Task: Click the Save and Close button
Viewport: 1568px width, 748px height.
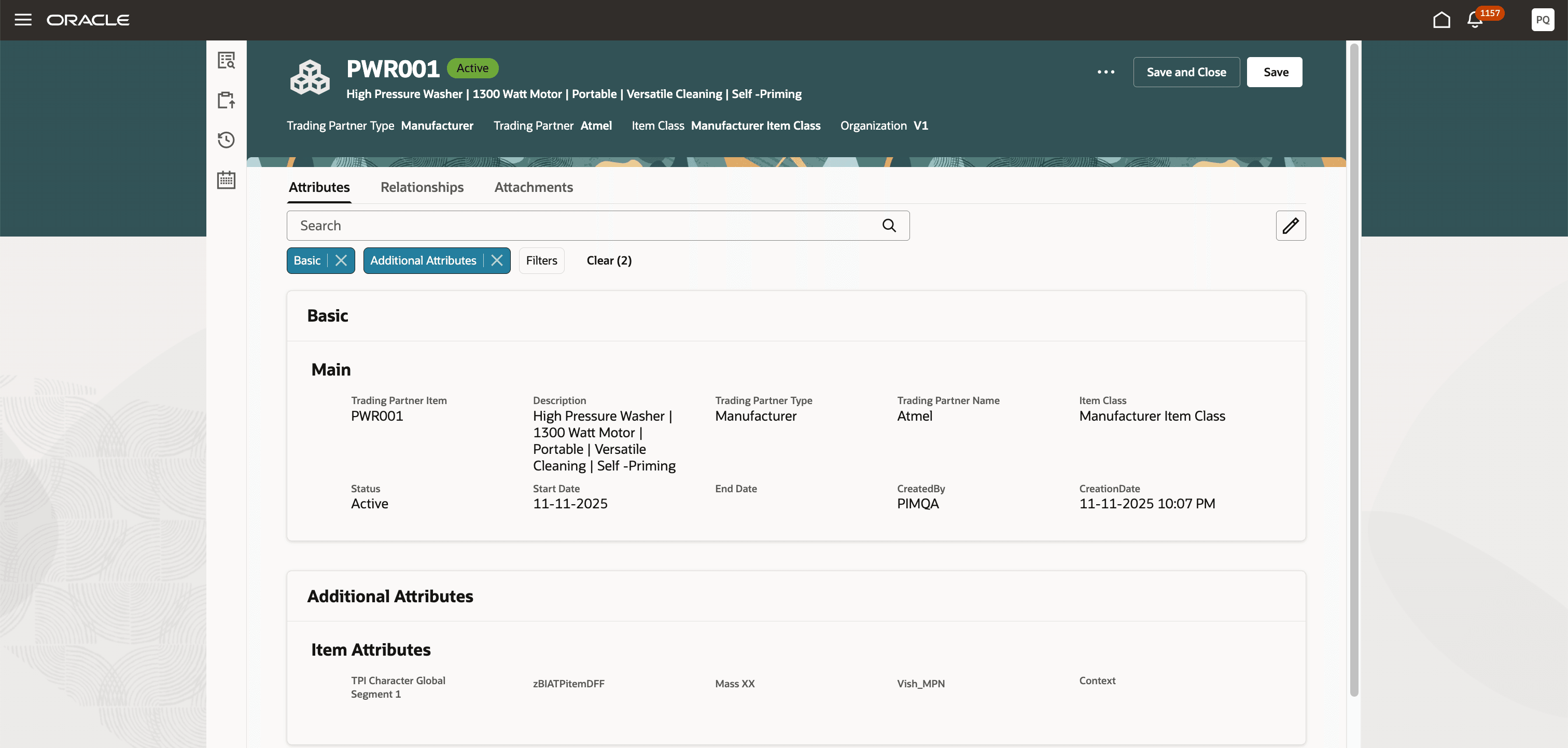Action: (x=1186, y=72)
